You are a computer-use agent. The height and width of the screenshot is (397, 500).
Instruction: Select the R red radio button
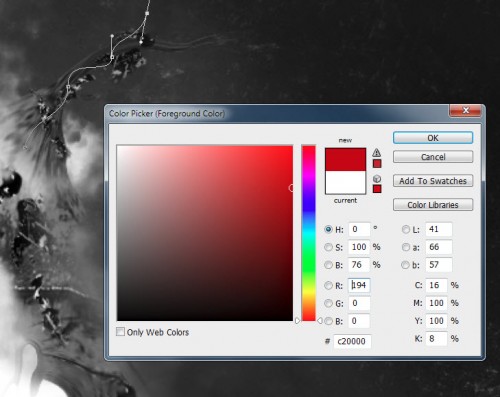328,285
